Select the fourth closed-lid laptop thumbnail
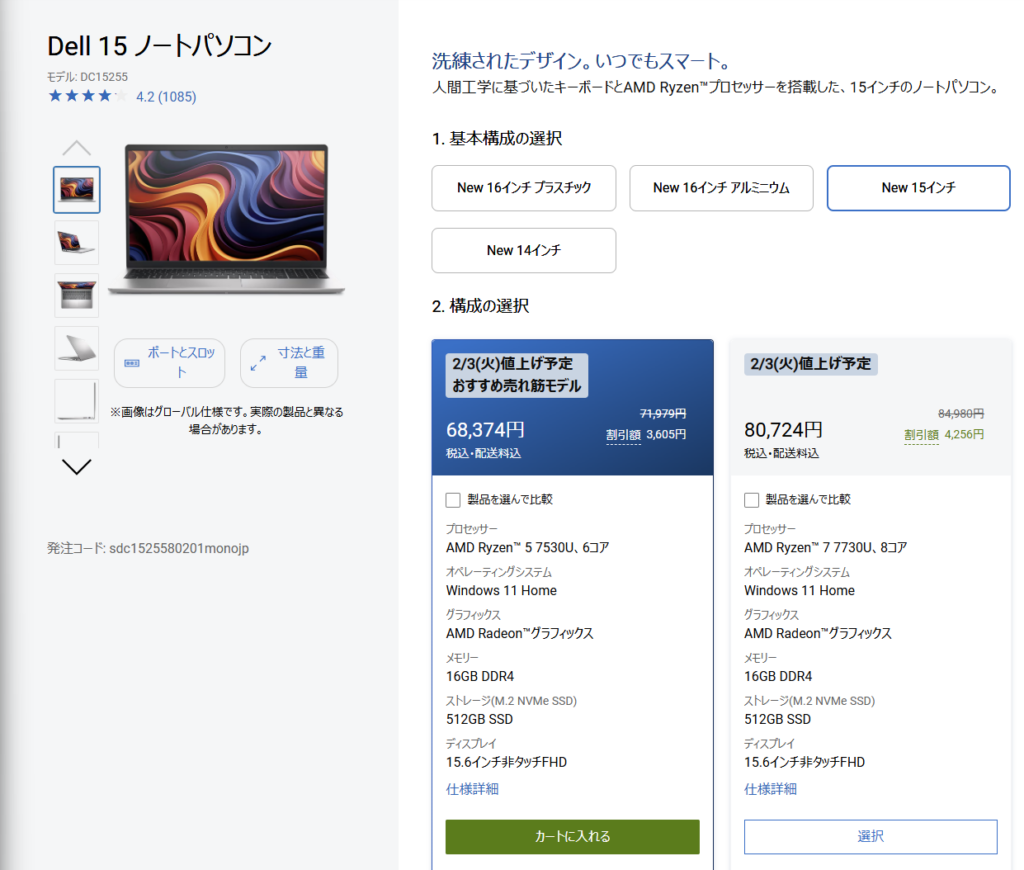1024x870 pixels. pos(77,348)
